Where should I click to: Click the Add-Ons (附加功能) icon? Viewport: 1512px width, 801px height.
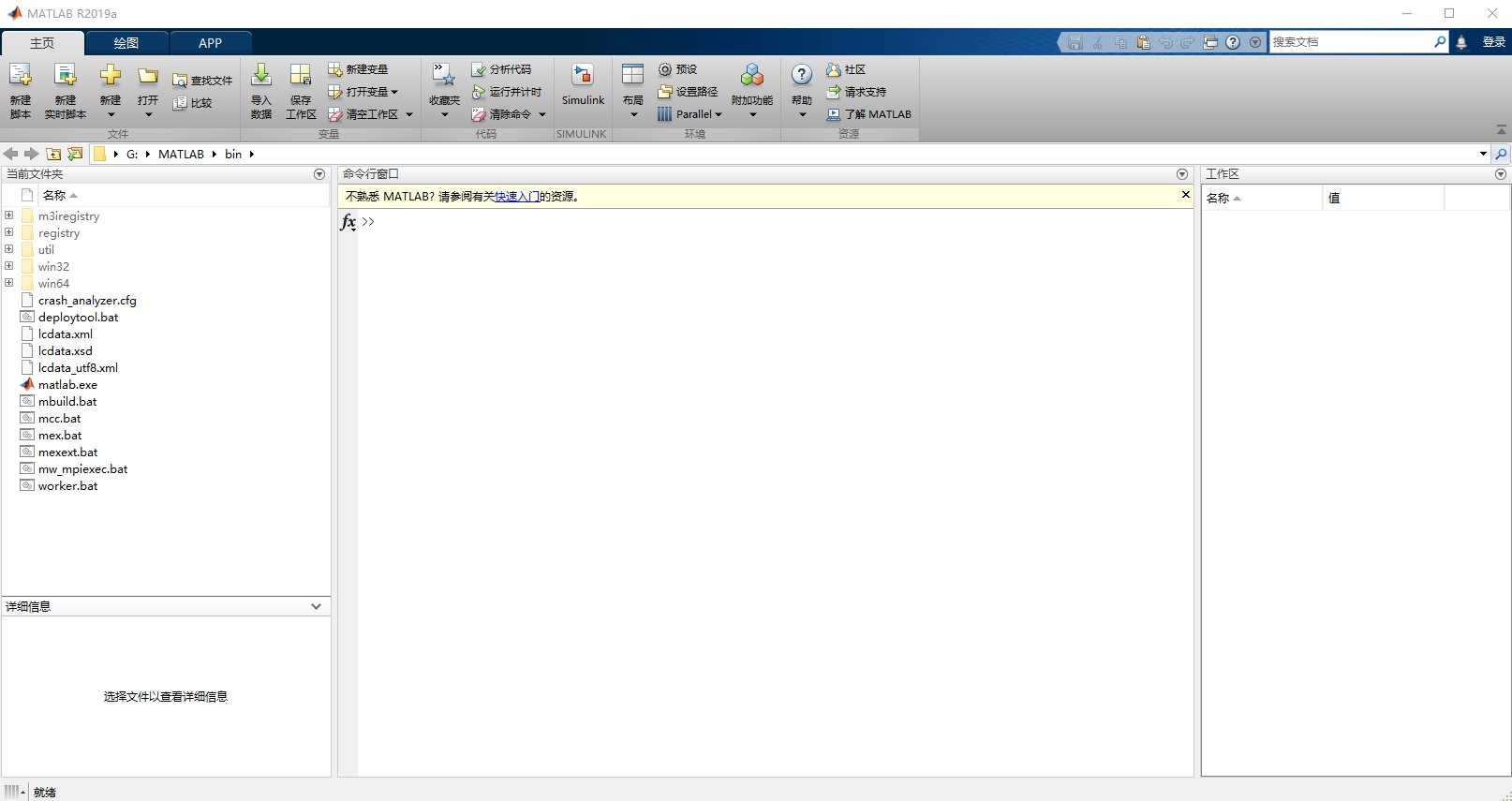click(x=752, y=76)
